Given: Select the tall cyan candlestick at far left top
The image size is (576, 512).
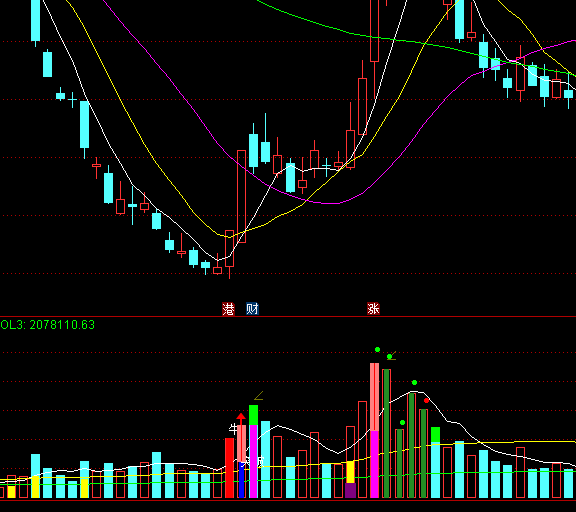Looking at the screenshot, I should tap(35, 21).
